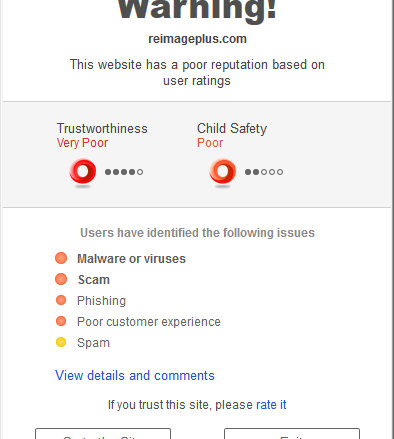Viewport: 394px width, 439px height.
Task: Click the orange Child Safety ring icon
Action: [223, 172]
